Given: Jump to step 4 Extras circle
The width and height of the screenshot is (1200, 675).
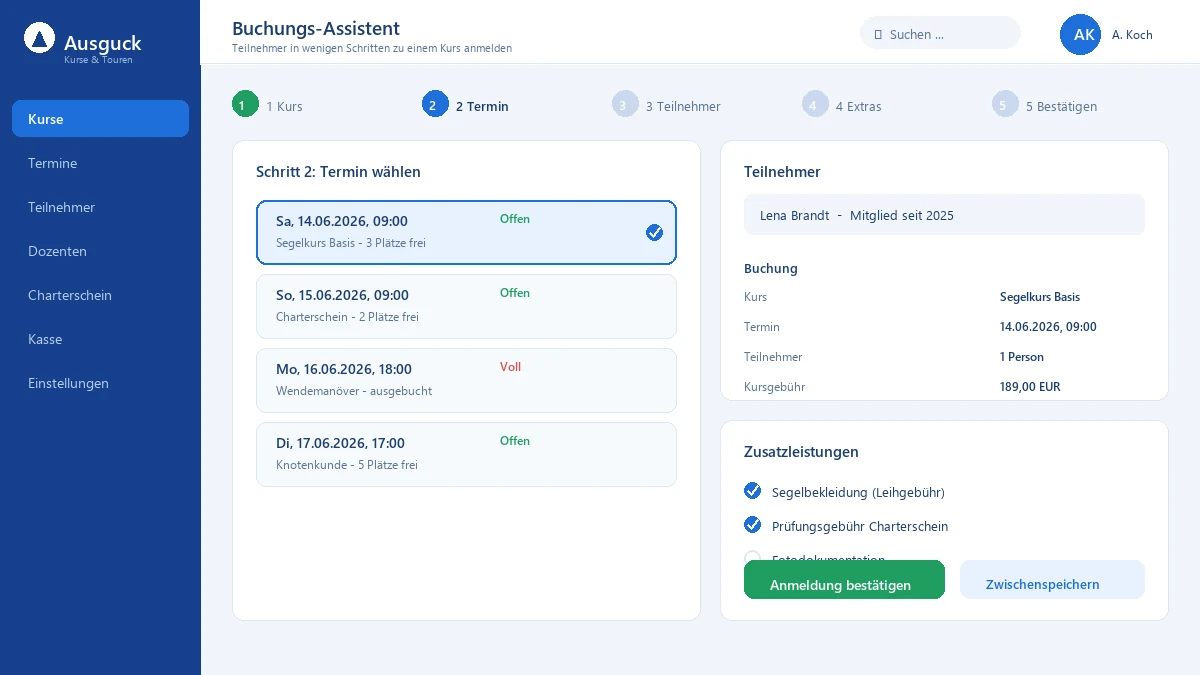Looking at the screenshot, I should [815, 104].
